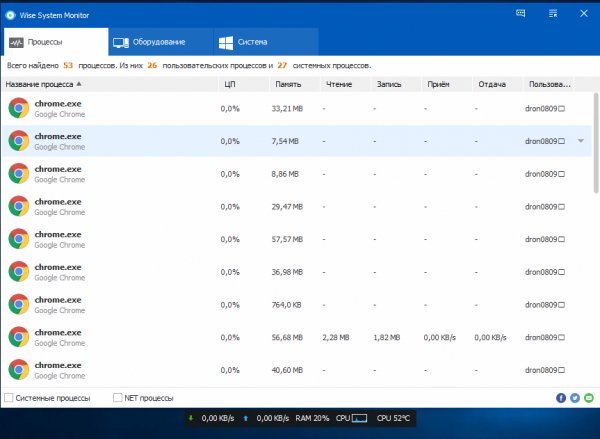Sort by Пользователь column header

pyautogui.click(x=549, y=84)
